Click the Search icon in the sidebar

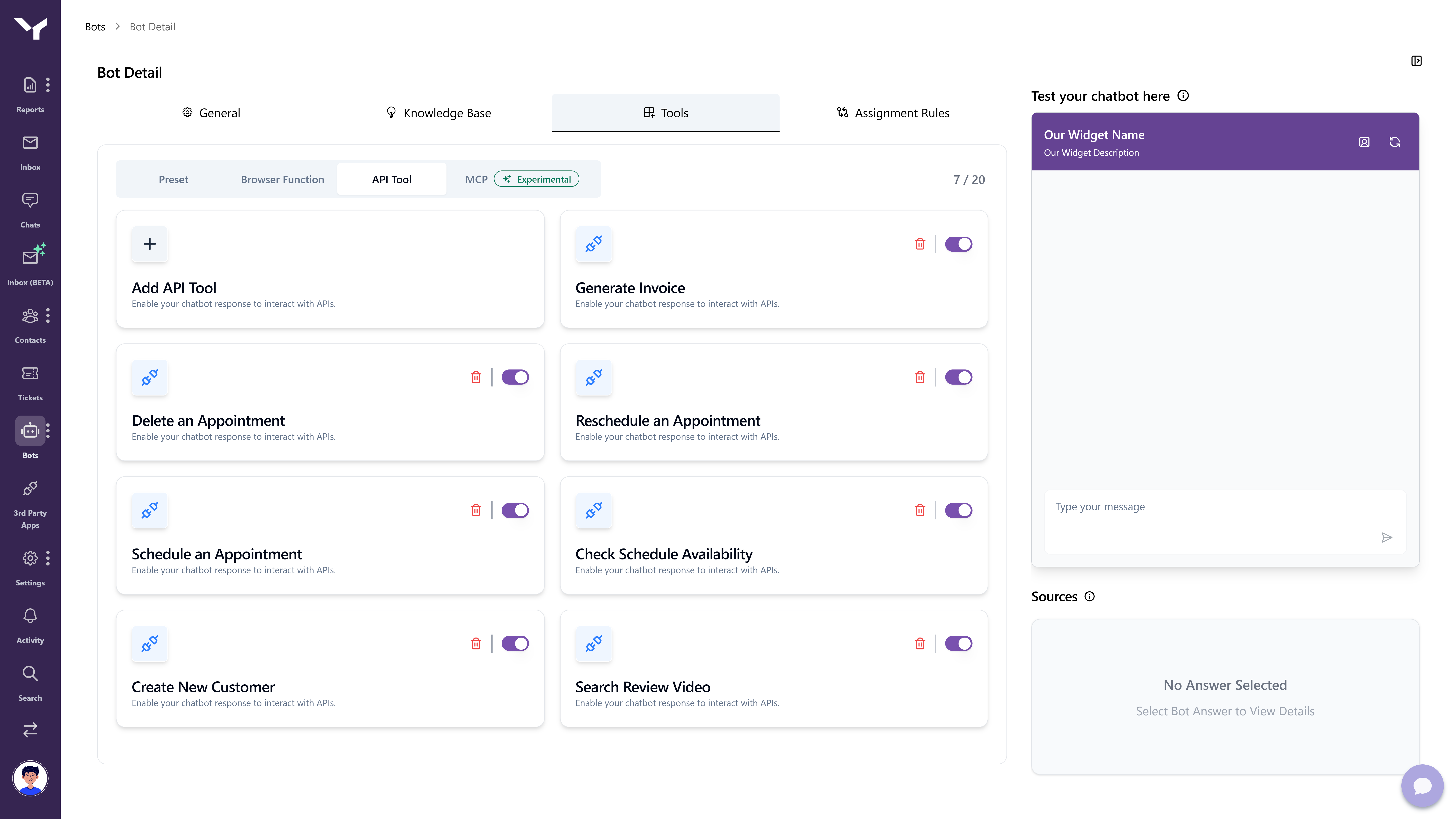30,673
